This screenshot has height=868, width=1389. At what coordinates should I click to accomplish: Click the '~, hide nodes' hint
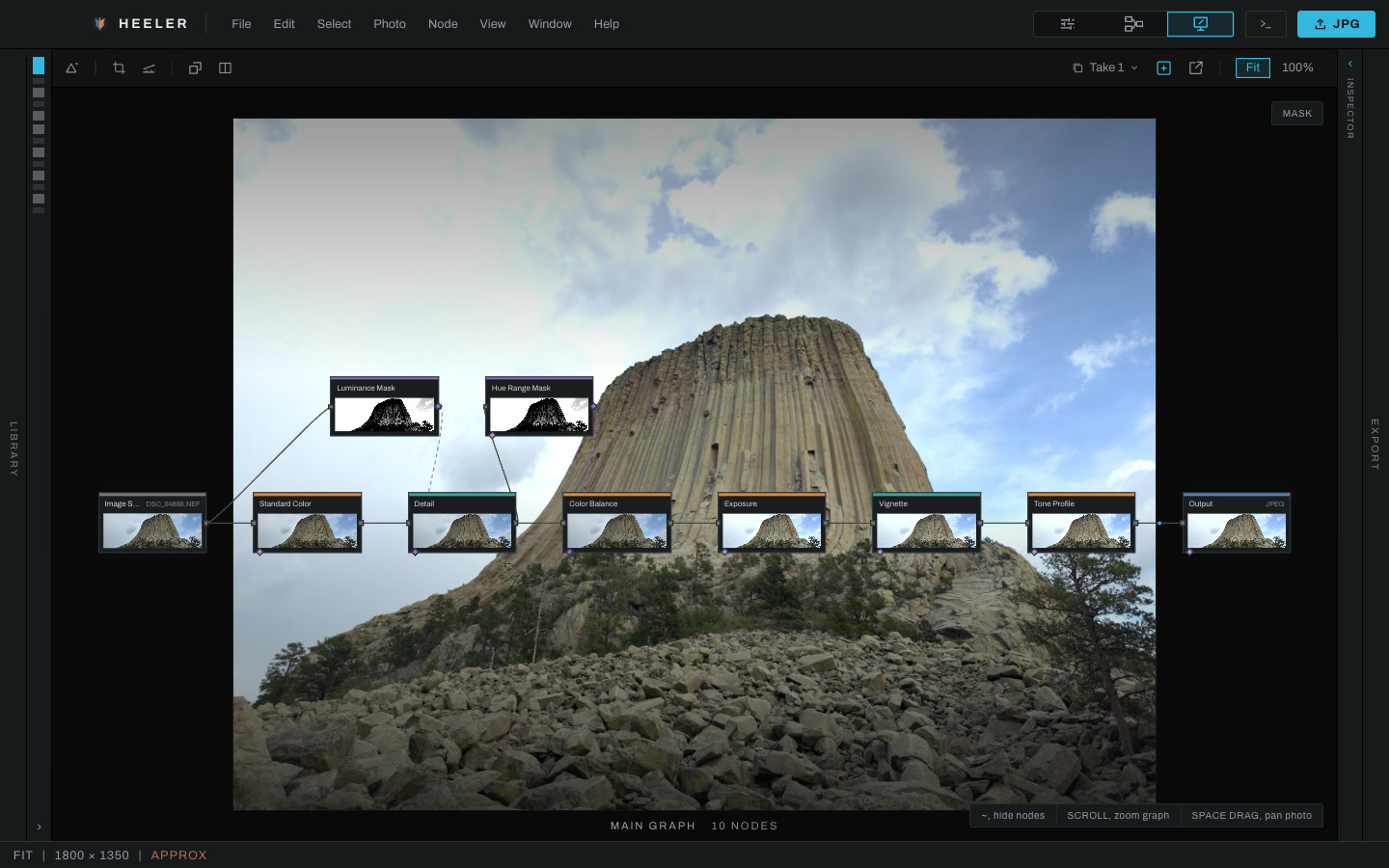[x=1013, y=816]
